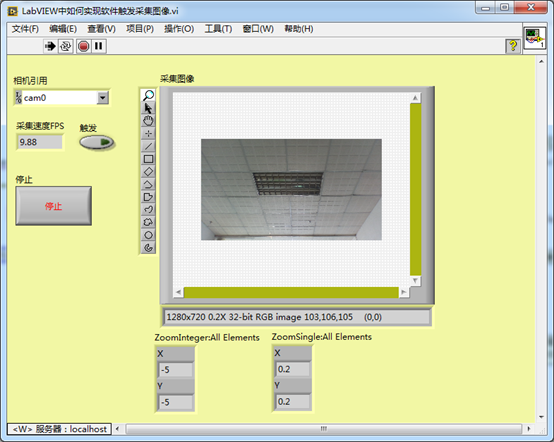Pick the Rectangle ROI tool
The height and width of the screenshot is (442, 554).
[x=148, y=159]
